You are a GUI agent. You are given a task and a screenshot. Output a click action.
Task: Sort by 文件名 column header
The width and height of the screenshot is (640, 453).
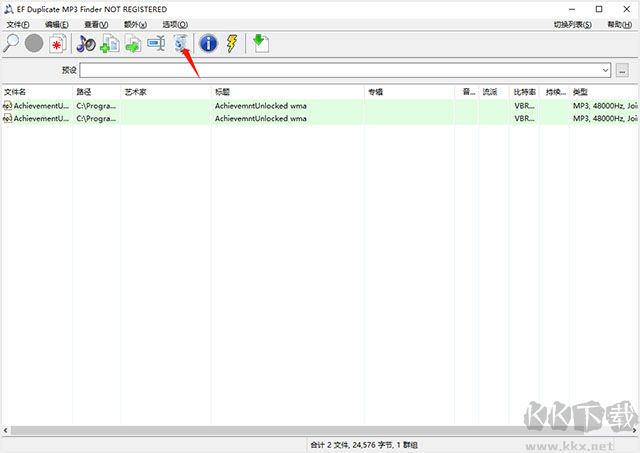(x=37, y=92)
